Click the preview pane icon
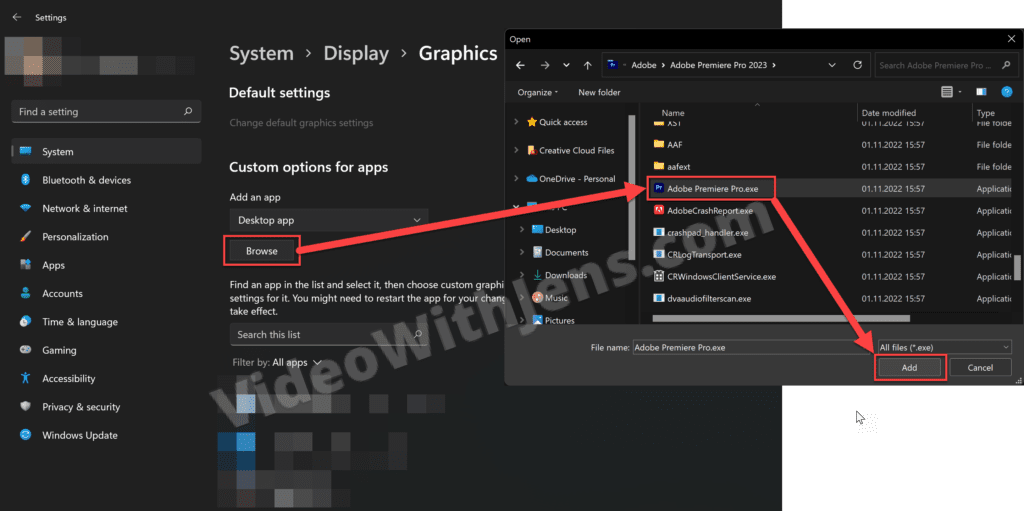The image size is (1024, 511). click(x=981, y=92)
